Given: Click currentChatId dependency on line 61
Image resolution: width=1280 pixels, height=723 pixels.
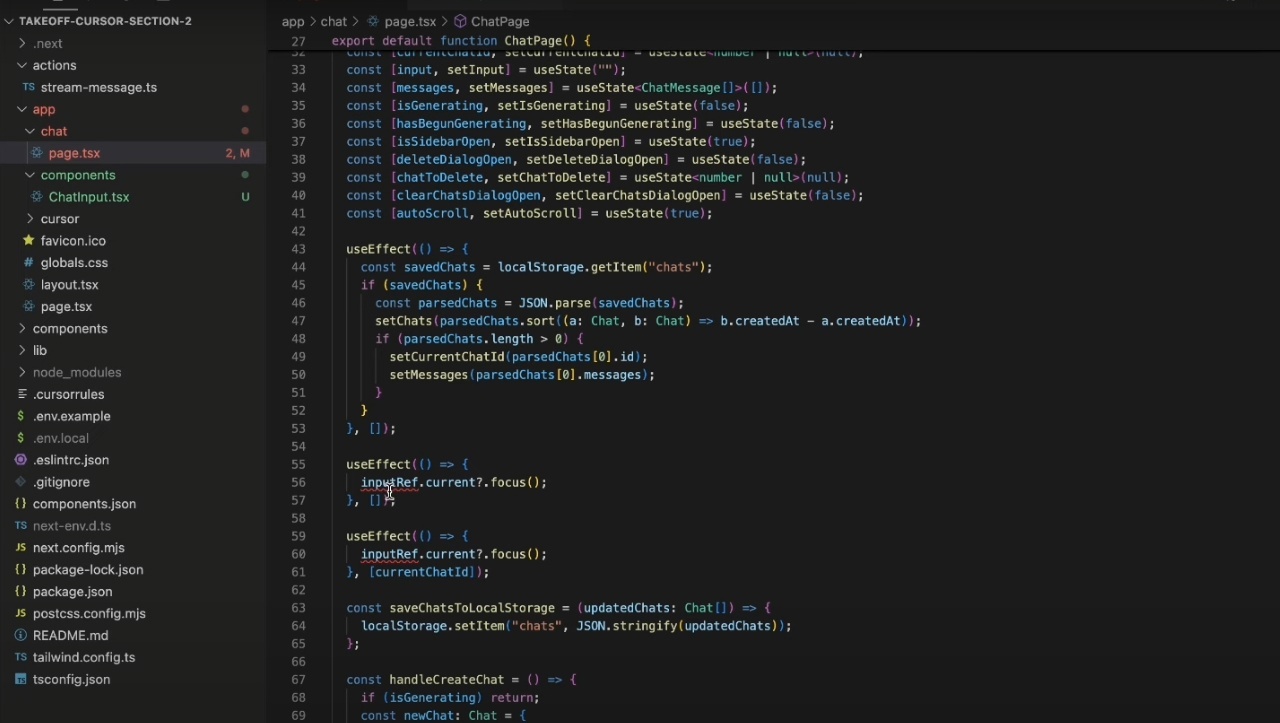Looking at the screenshot, I should 421,572.
